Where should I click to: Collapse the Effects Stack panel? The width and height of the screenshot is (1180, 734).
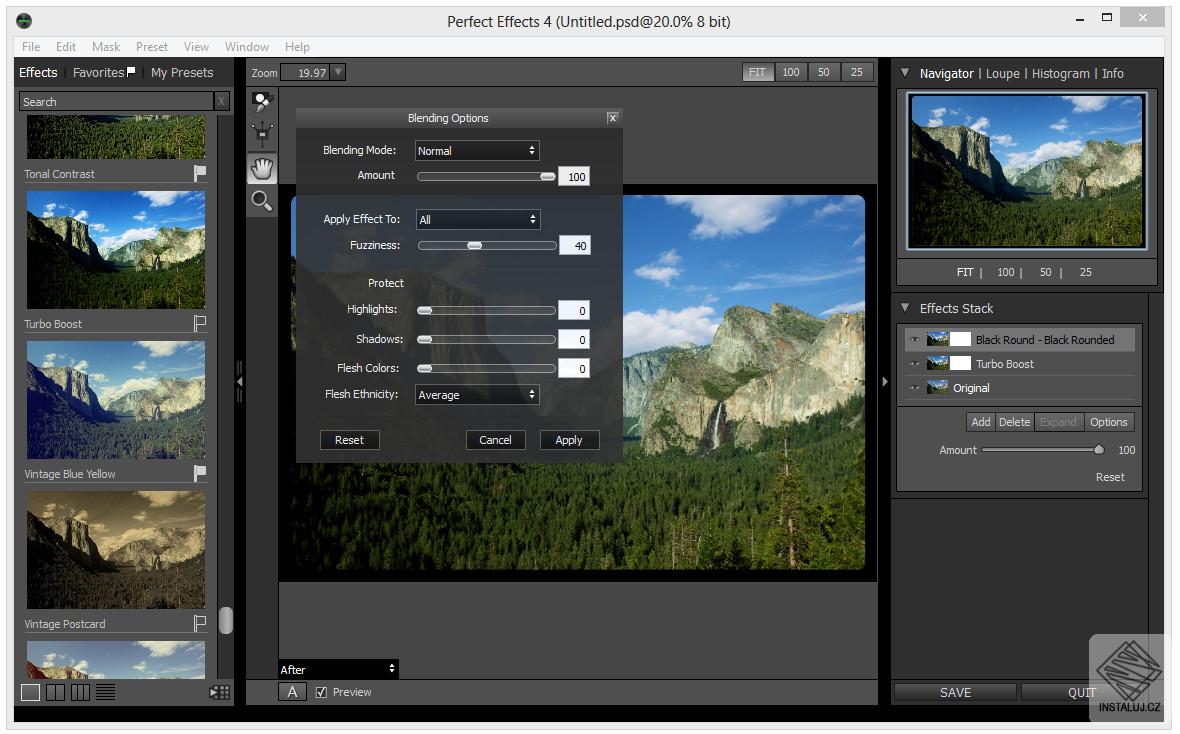(x=905, y=308)
